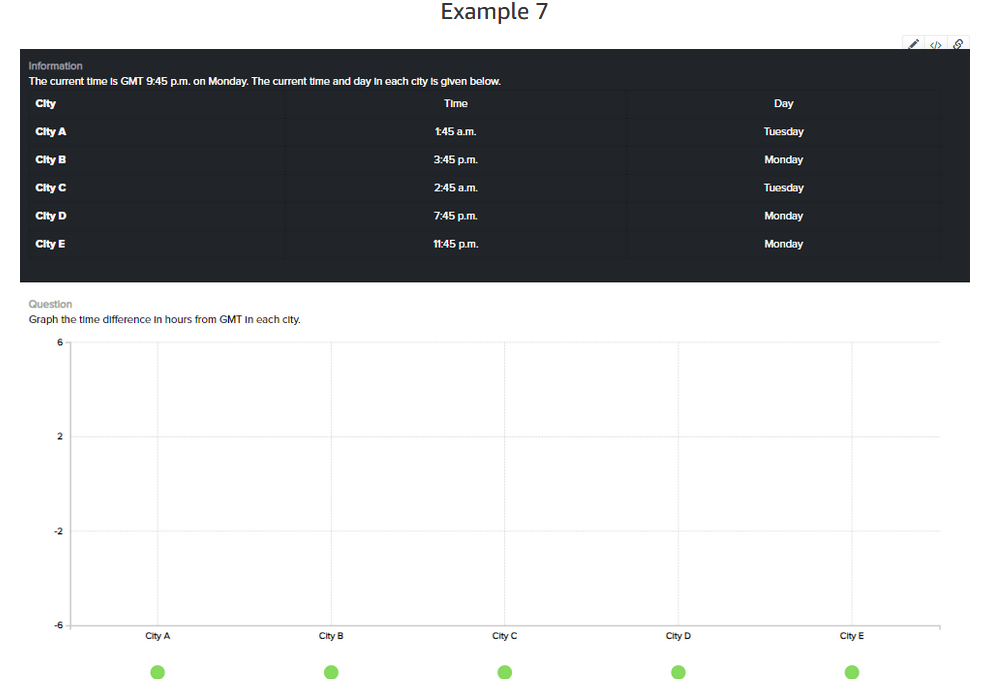Click the 'City E' table row label

[50, 244]
